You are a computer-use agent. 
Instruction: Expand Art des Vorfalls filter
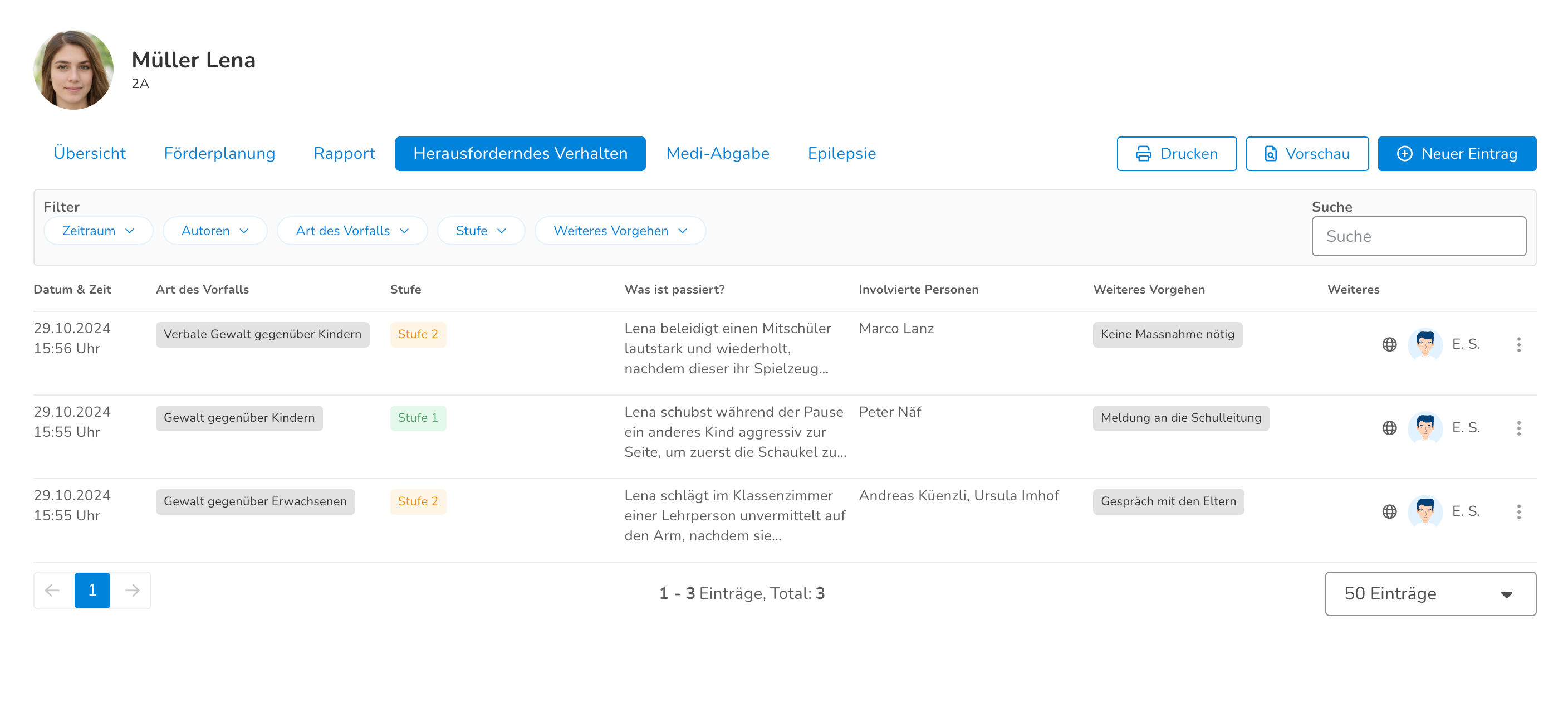(351, 231)
